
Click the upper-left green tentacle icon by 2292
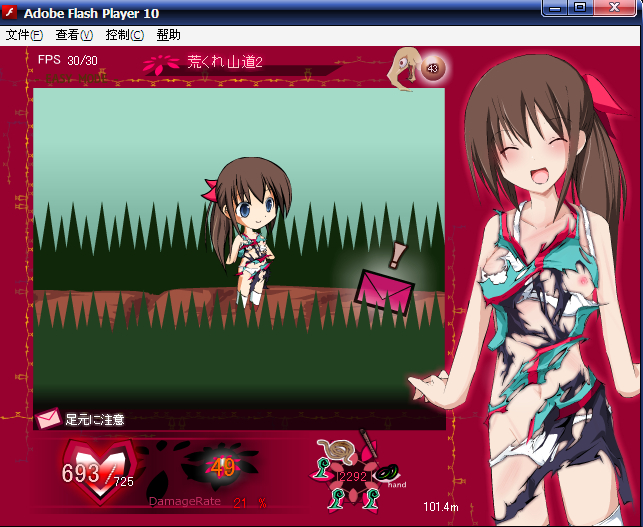click(x=322, y=468)
